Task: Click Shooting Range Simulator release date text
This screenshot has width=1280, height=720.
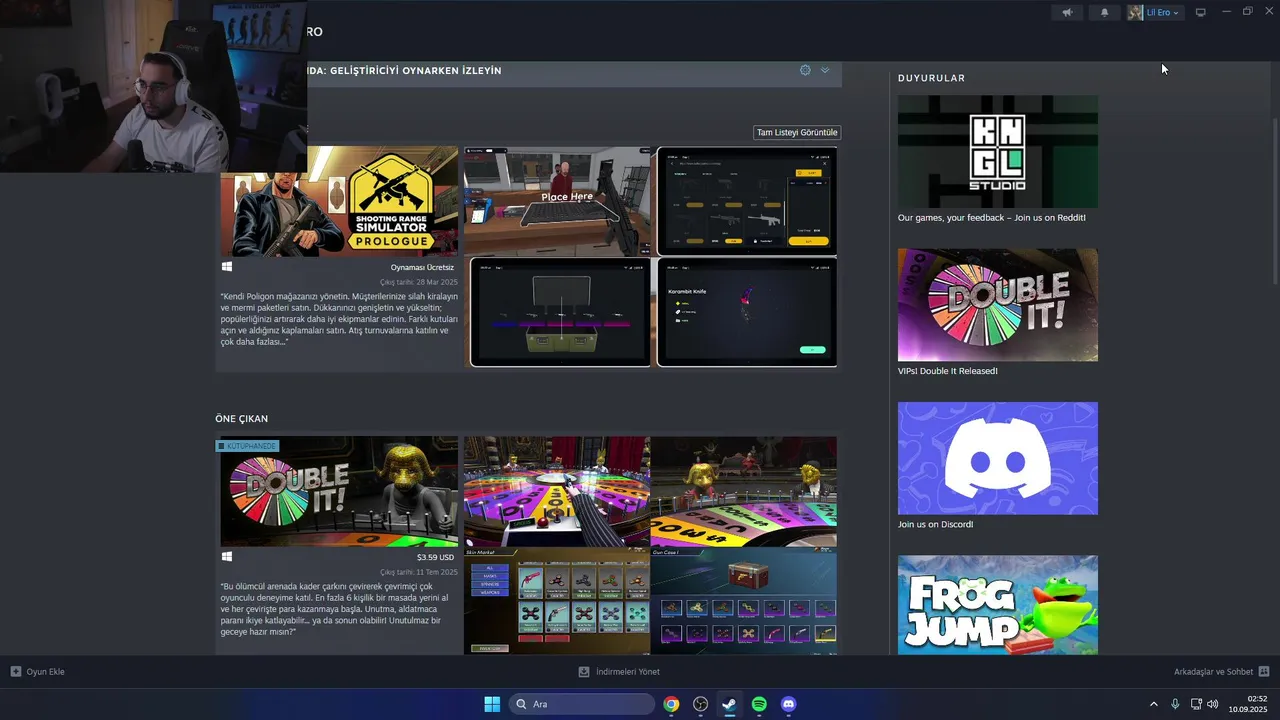Action: point(418,282)
